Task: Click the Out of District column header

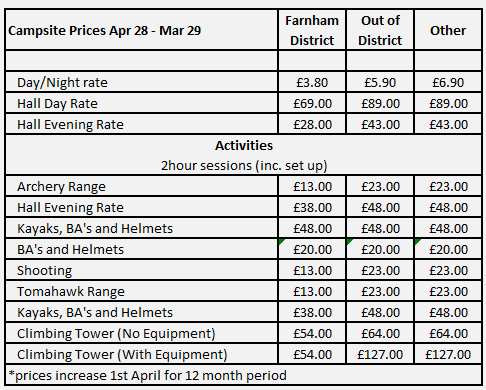Action: pos(380,30)
